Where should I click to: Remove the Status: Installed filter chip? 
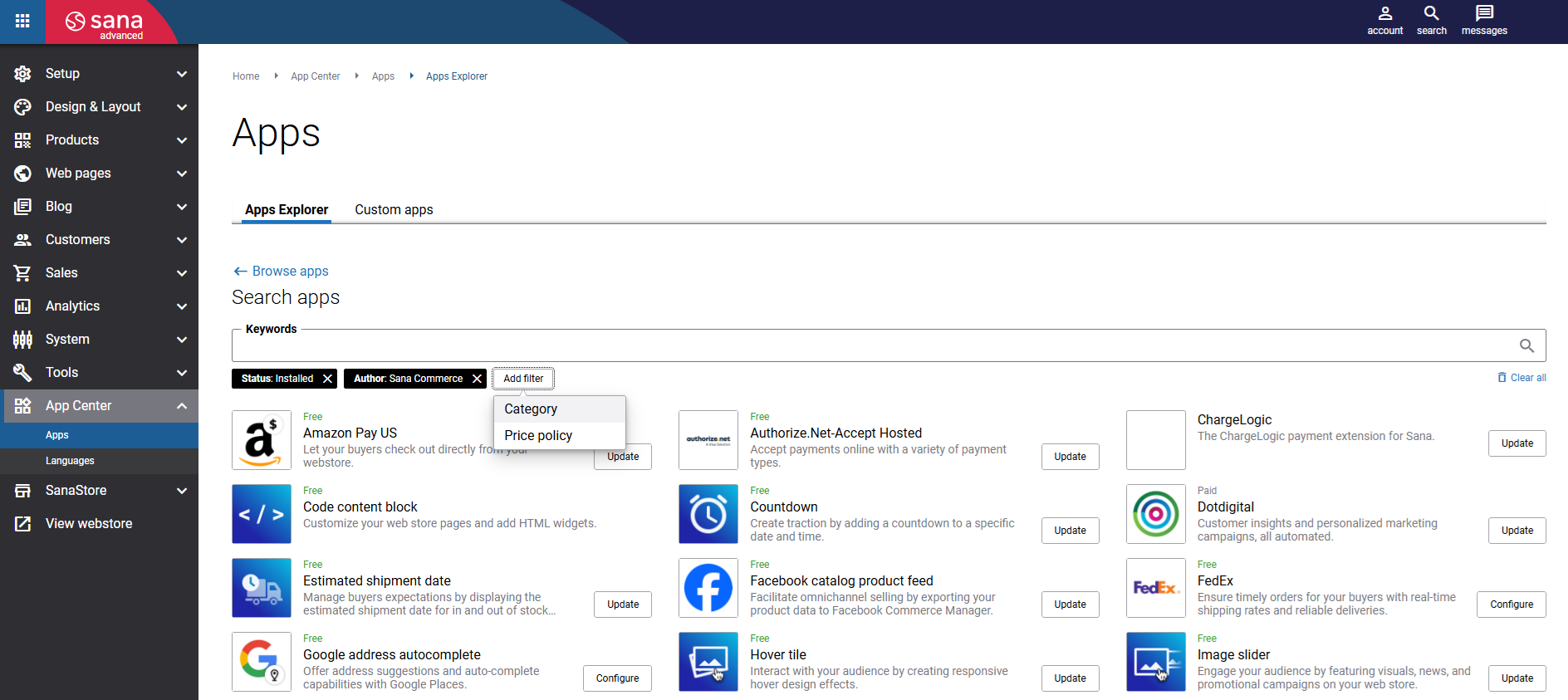tap(327, 379)
